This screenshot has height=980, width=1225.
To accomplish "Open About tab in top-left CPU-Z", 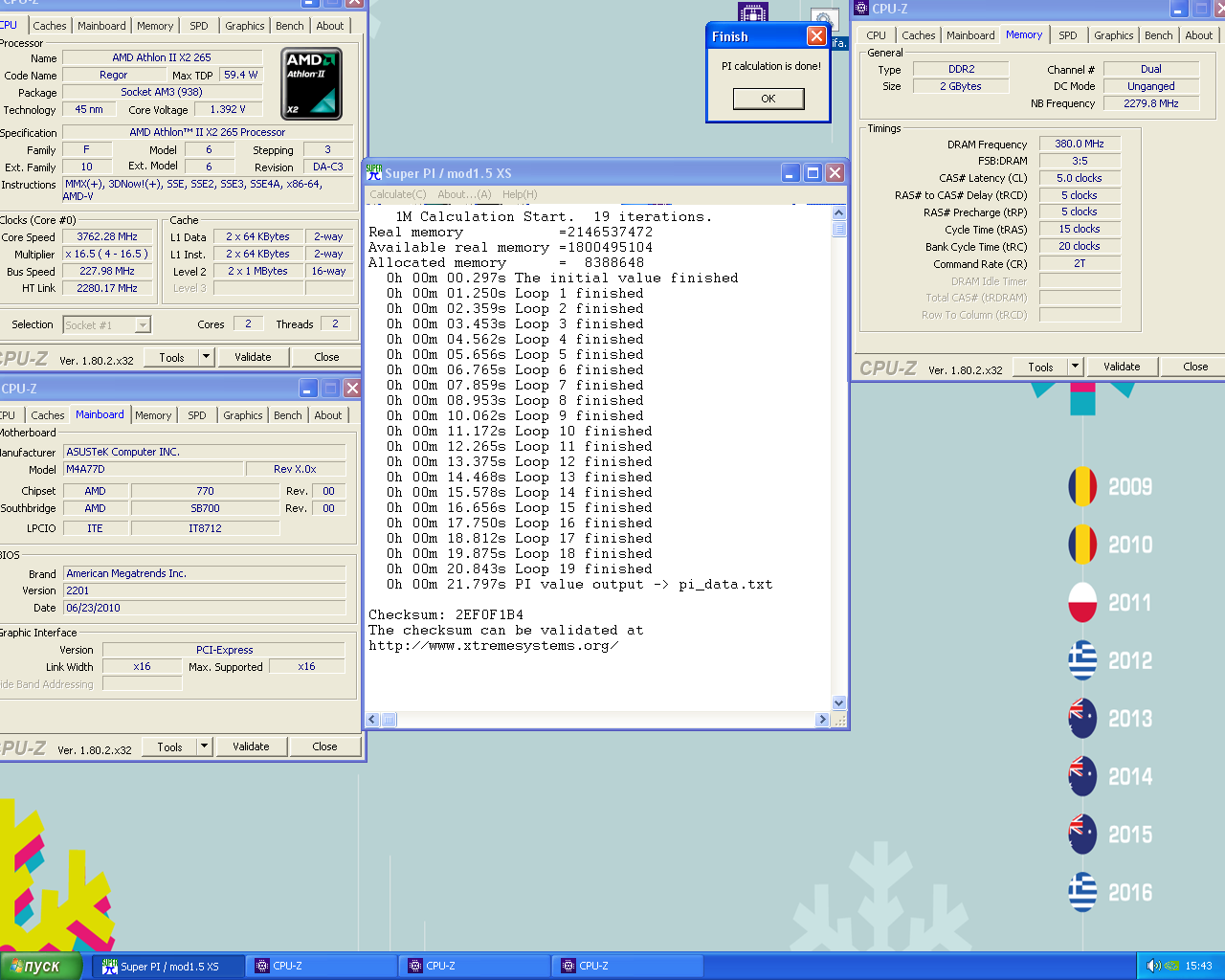I will point(330,26).
